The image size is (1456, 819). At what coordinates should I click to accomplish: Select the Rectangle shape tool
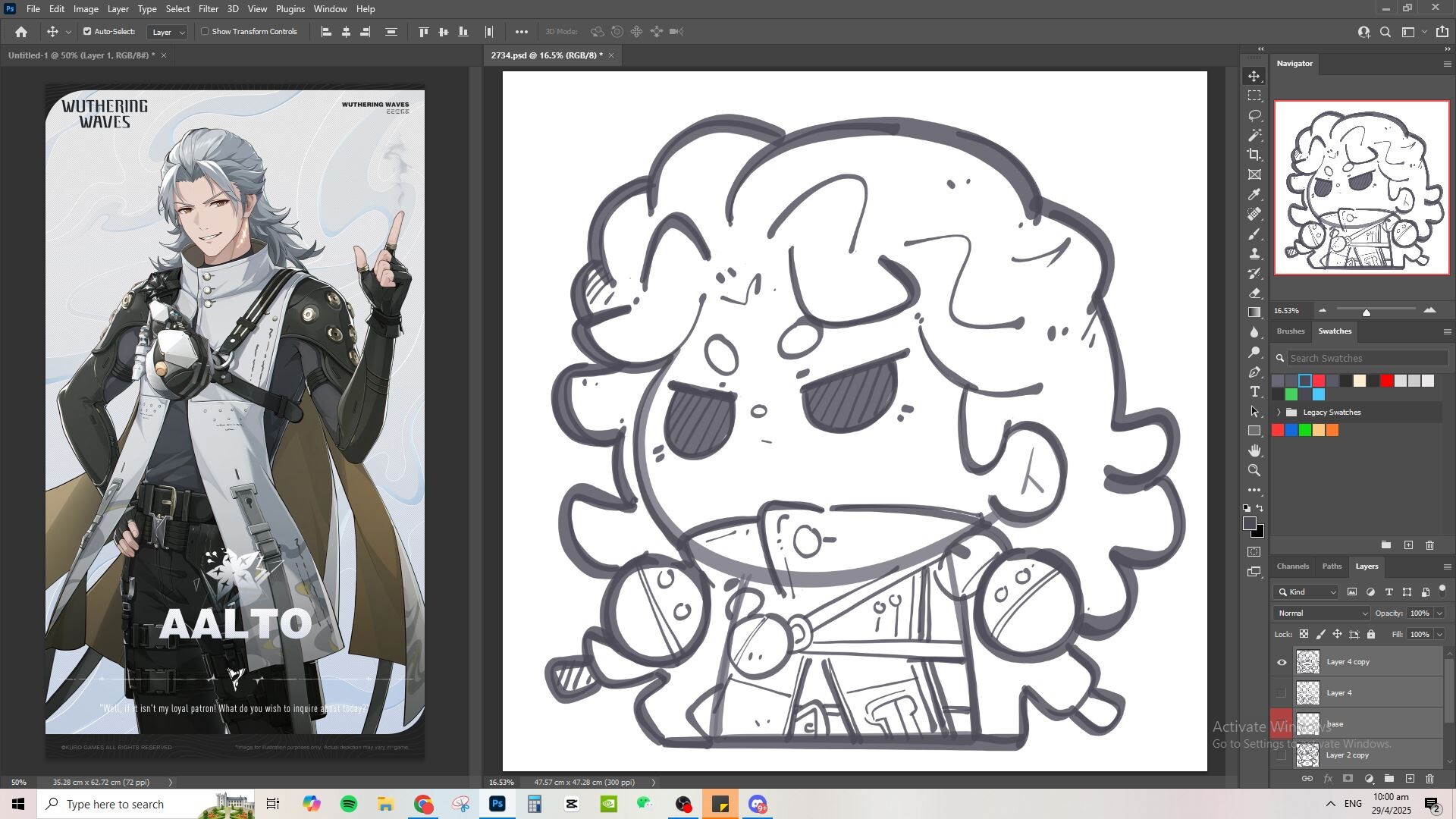[x=1255, y=431]
